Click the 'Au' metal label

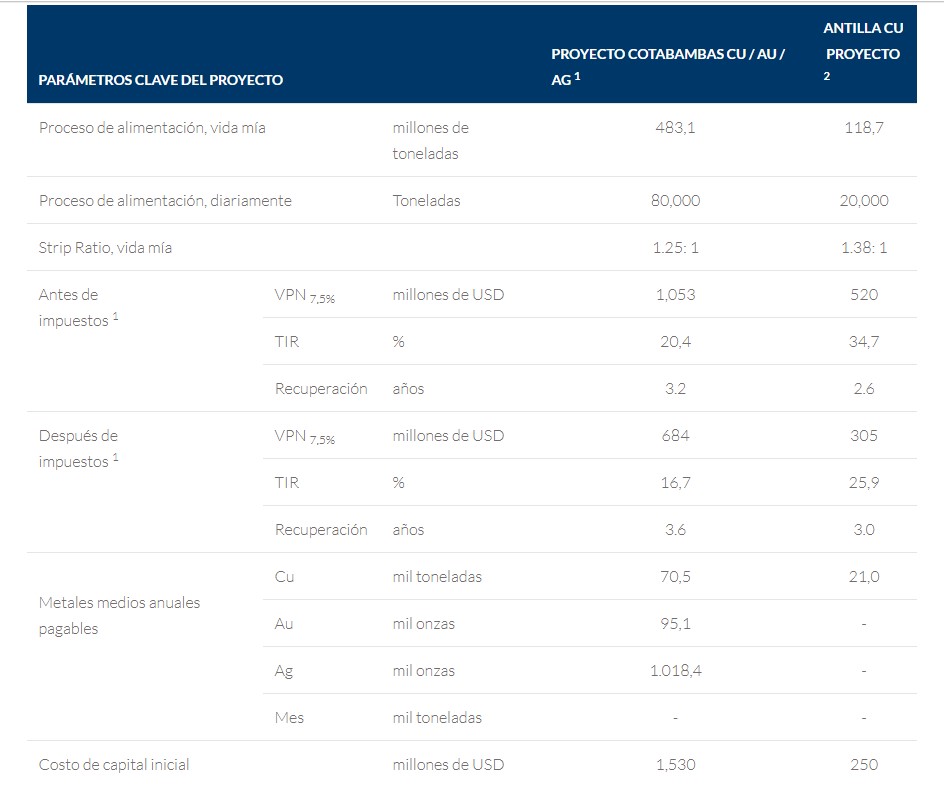(284, 623)
